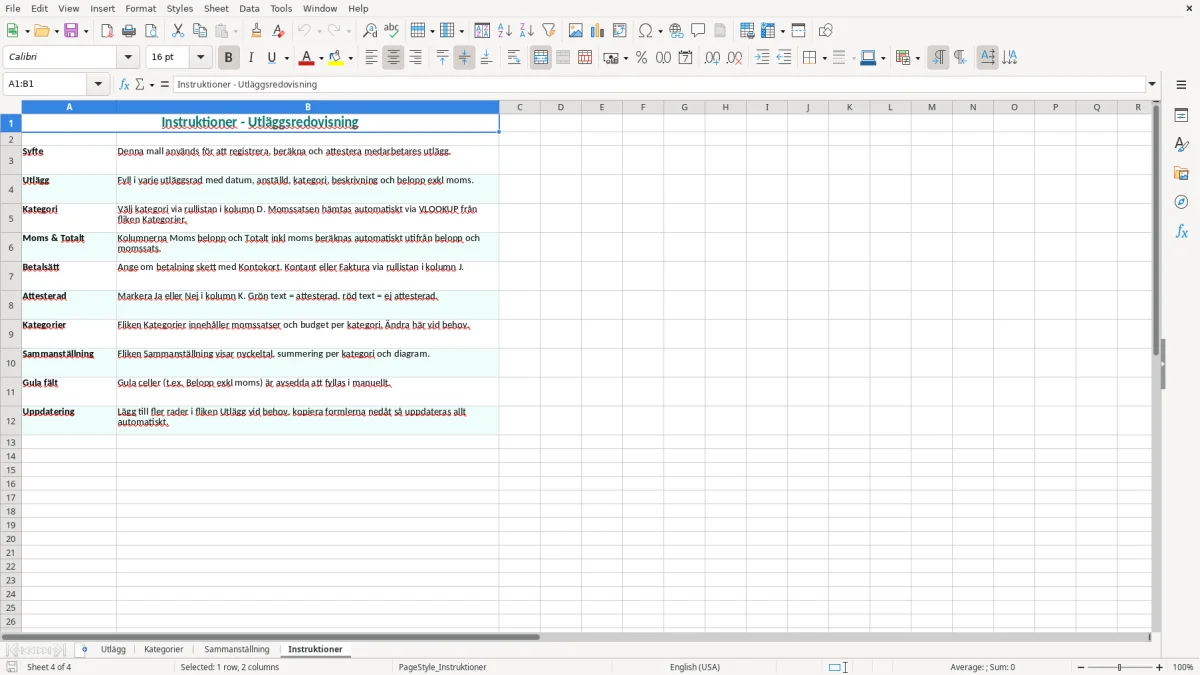Toggle Merge and Center Cells
Viewport: 1200px width, 675px height.
(541, 58)
